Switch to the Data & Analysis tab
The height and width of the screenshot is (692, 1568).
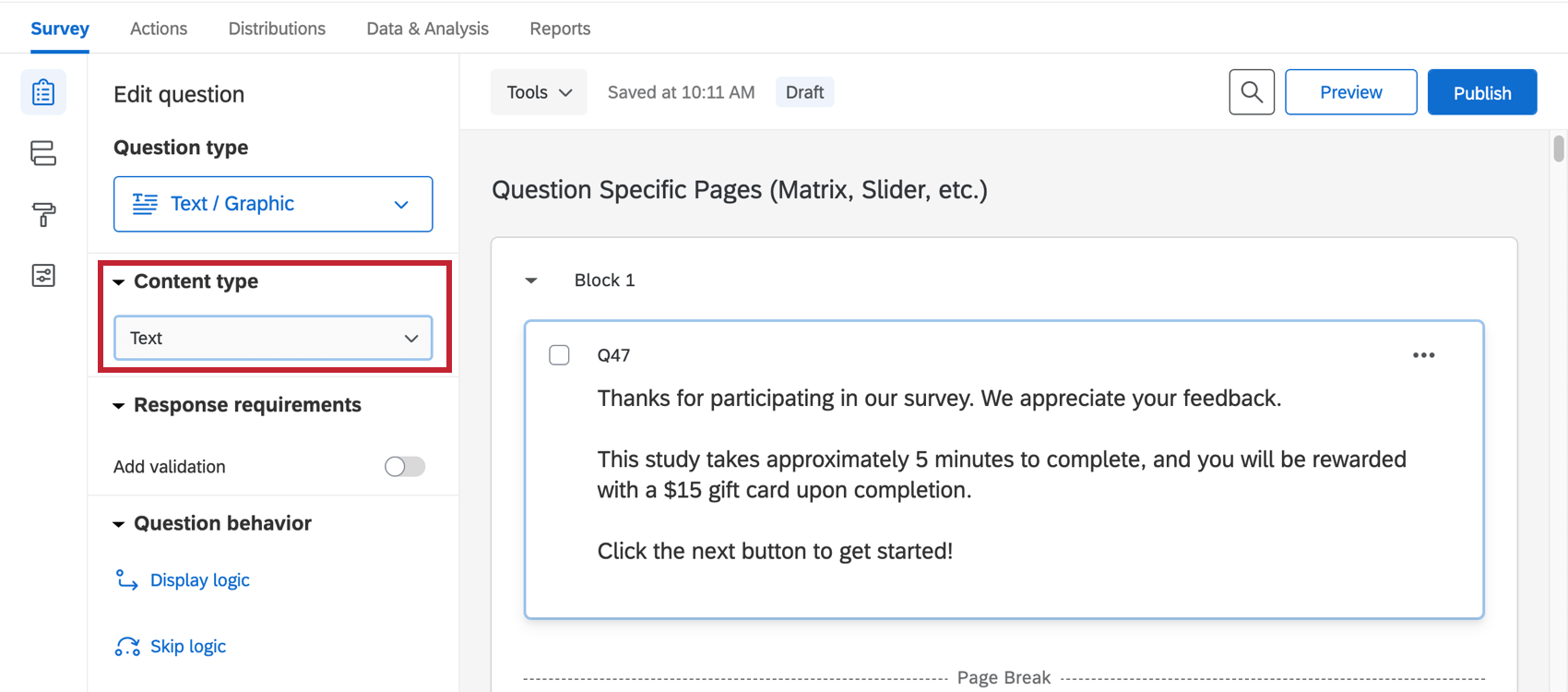click(x=427, y=29)
